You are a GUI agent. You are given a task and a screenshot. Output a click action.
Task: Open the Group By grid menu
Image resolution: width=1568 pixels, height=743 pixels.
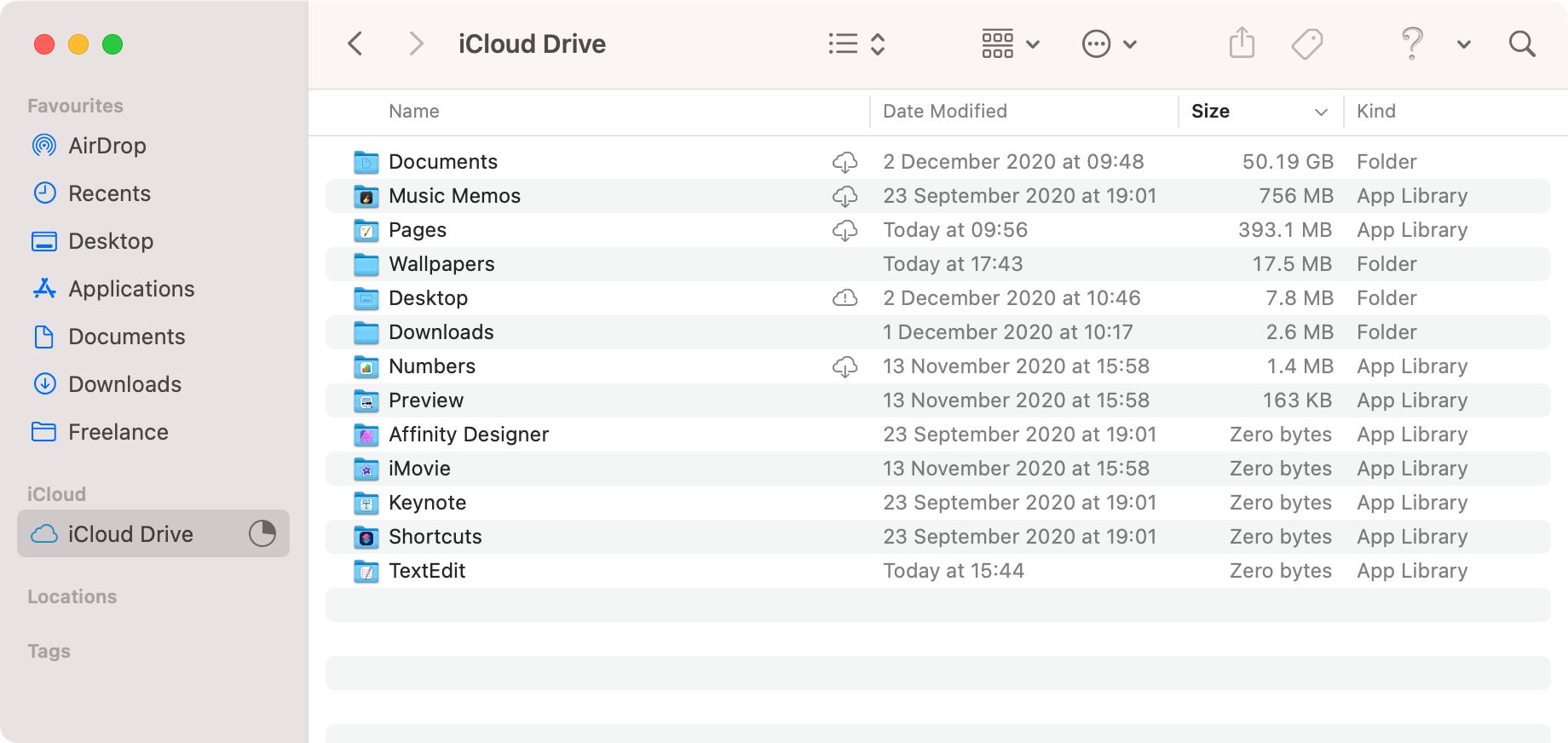pos(1010,43)
